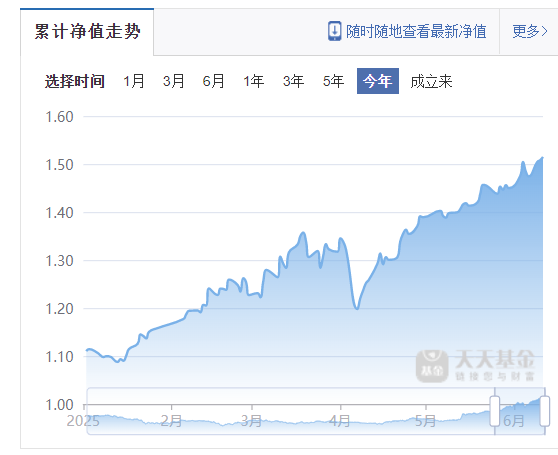Viewport: 558px width, 455px height.
Task: Click mini timeline near 5月 label
Action: point(426,421)
